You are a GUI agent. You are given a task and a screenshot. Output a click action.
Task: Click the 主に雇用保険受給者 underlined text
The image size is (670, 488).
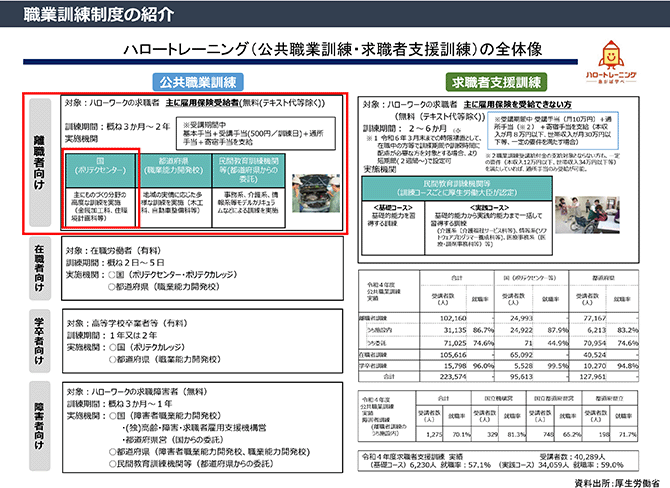pos(202,103)
